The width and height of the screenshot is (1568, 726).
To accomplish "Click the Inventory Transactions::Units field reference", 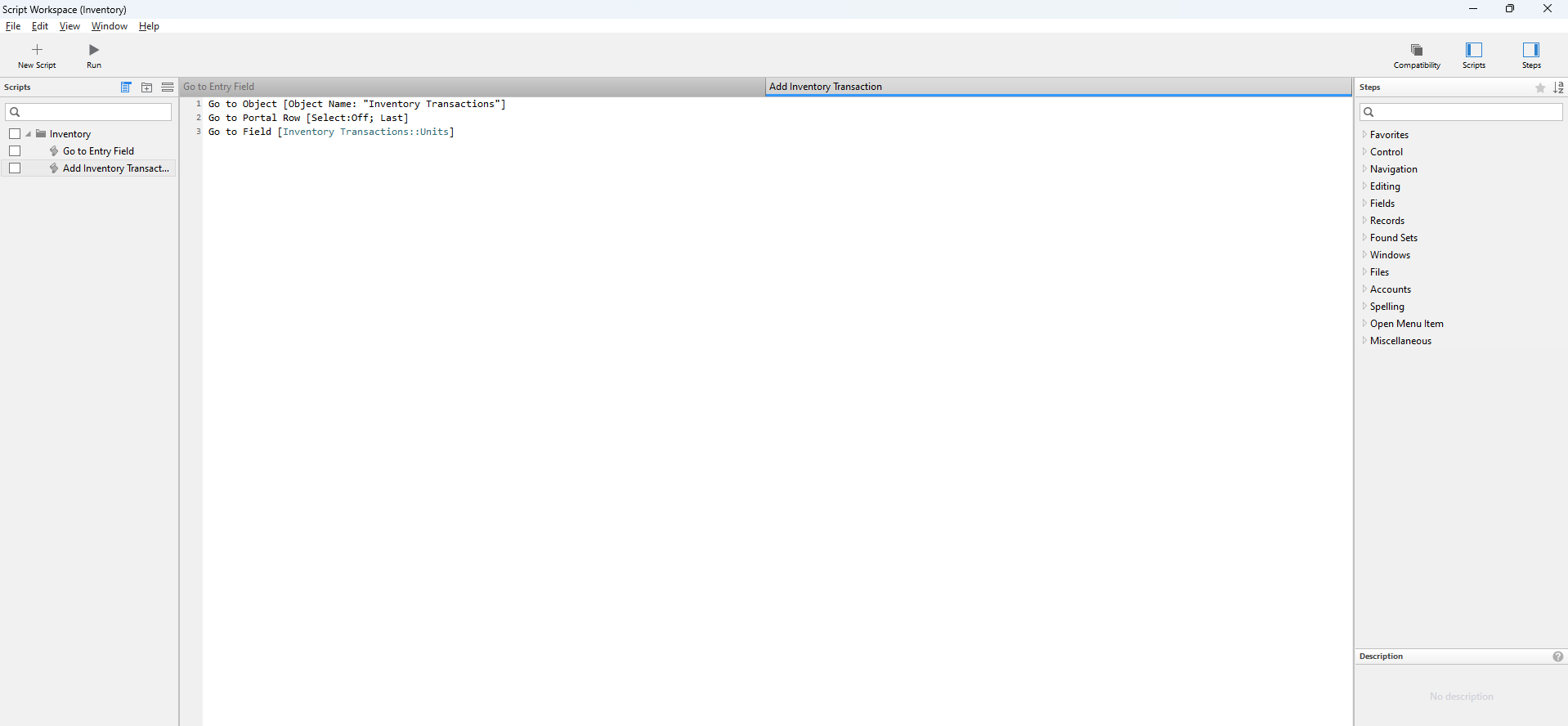I will point(365,132).
